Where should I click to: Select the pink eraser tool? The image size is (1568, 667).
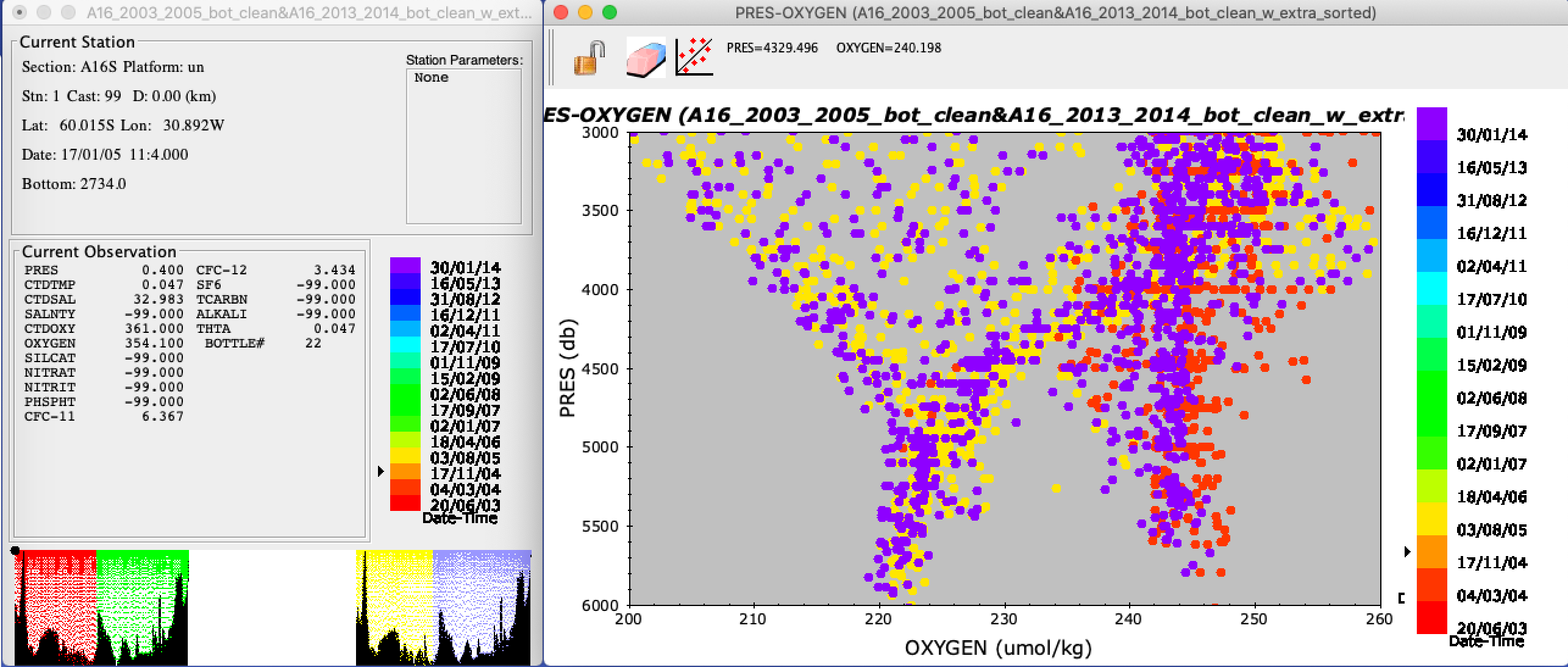pos(646,58)
